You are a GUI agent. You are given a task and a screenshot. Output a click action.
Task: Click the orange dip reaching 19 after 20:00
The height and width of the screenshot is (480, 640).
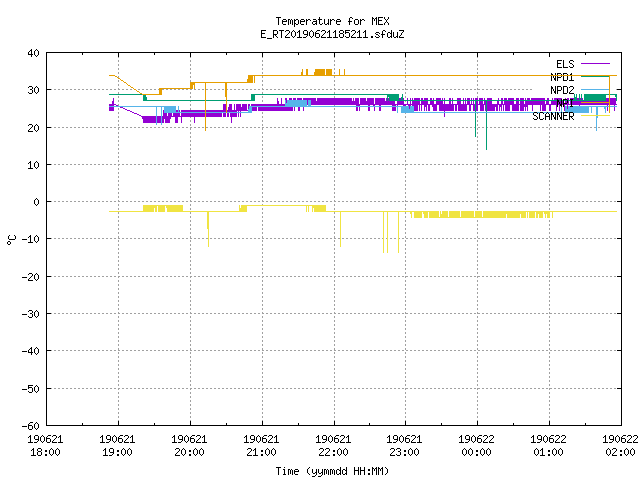click(x=205, y=106)
